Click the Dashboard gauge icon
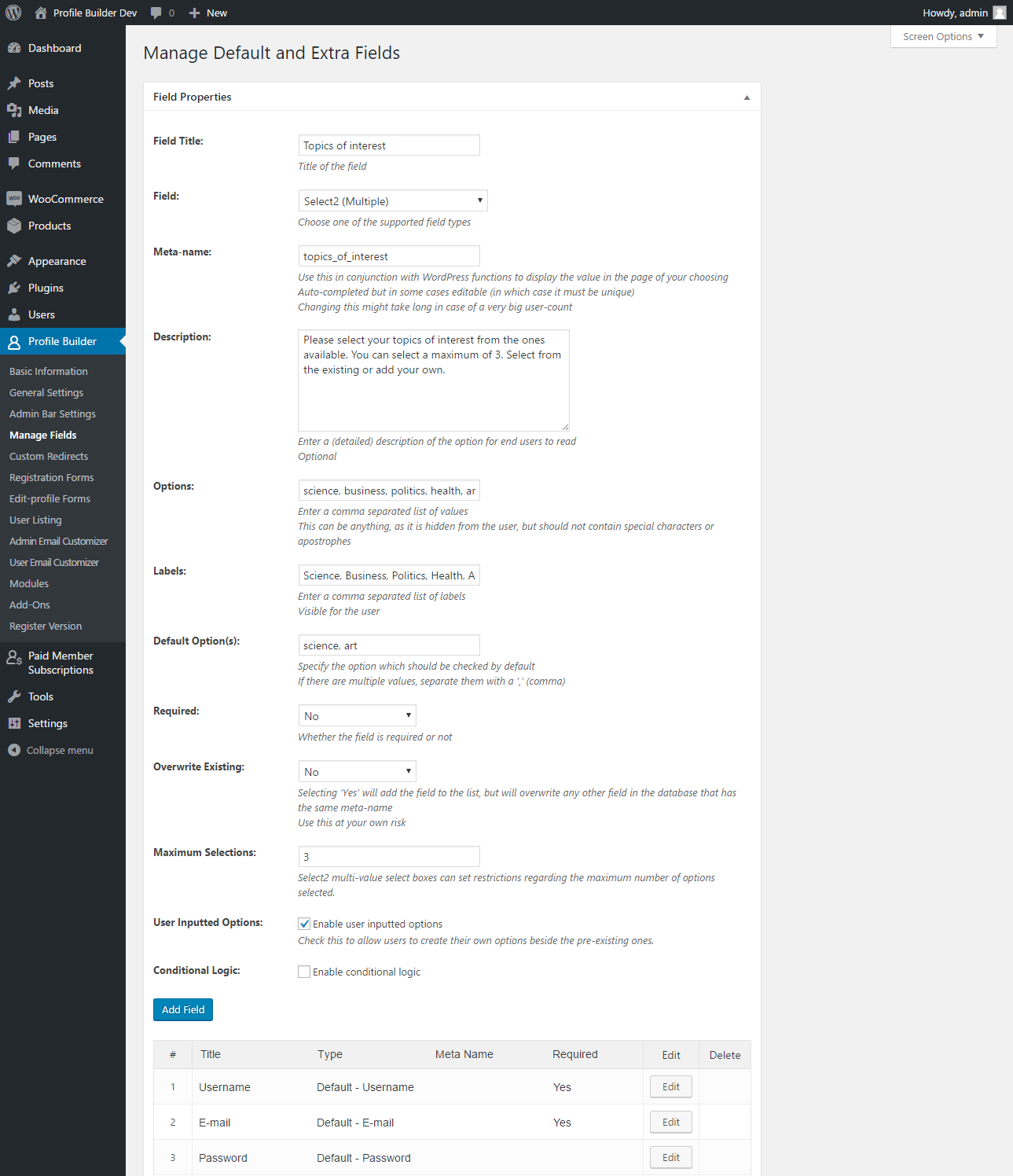Screen dimensions: 1013x1176 pos(14,48)
